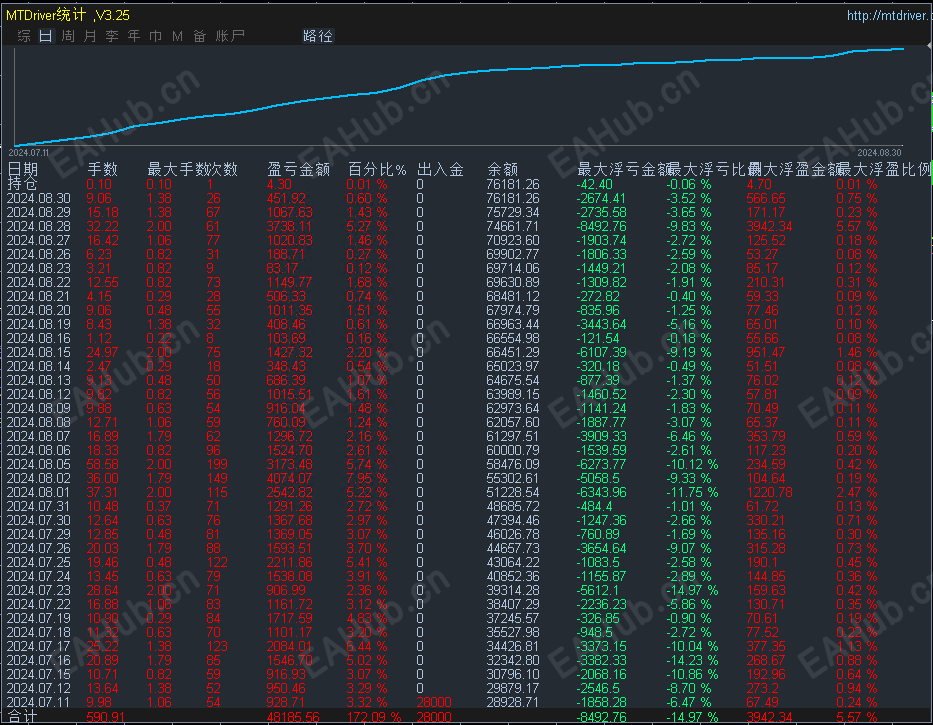This screenshot has width=933, height=725.
Task: Click total percentage 172.09 %
Action: coord(374,717)
